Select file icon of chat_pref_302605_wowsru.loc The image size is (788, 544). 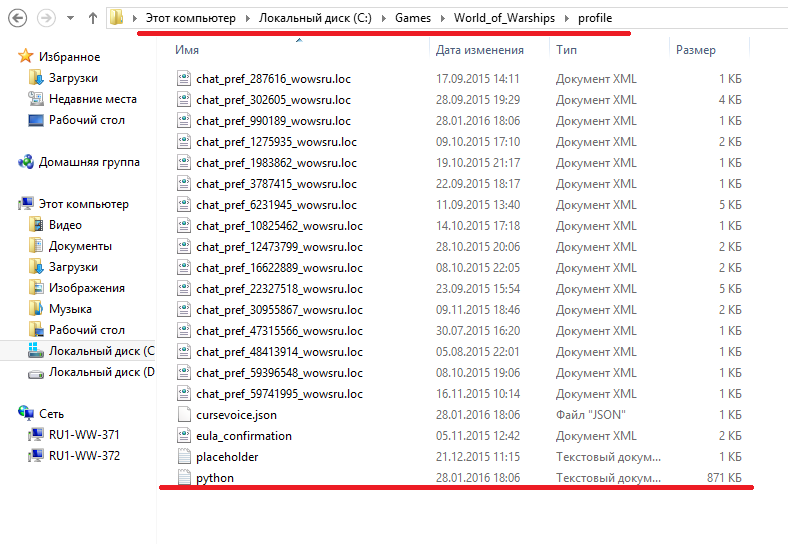pyautogui.click(x=184, y=100)
